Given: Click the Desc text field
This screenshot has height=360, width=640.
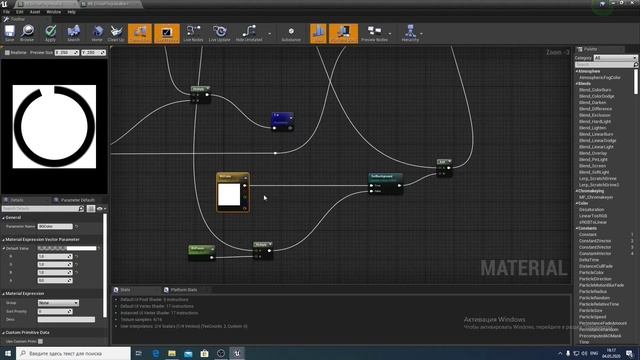Looking at the screenshot, I should pyautogui.click(x=66, y=320).
